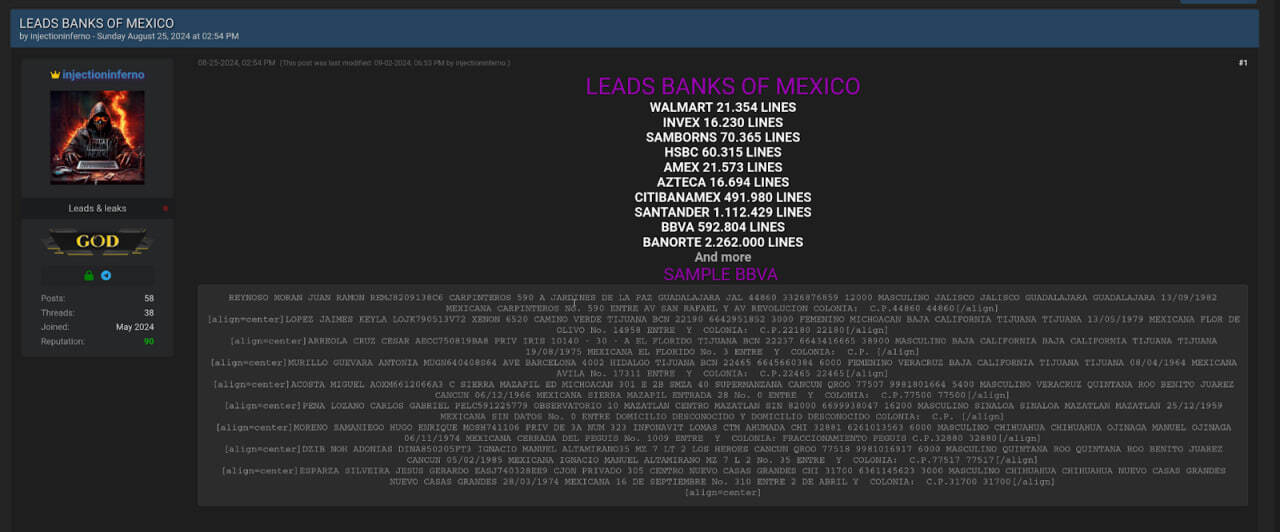Viewport: 1280px width, 532px height.
Task: Click the GOD rank badge
Action: click(x=97, y=242)
